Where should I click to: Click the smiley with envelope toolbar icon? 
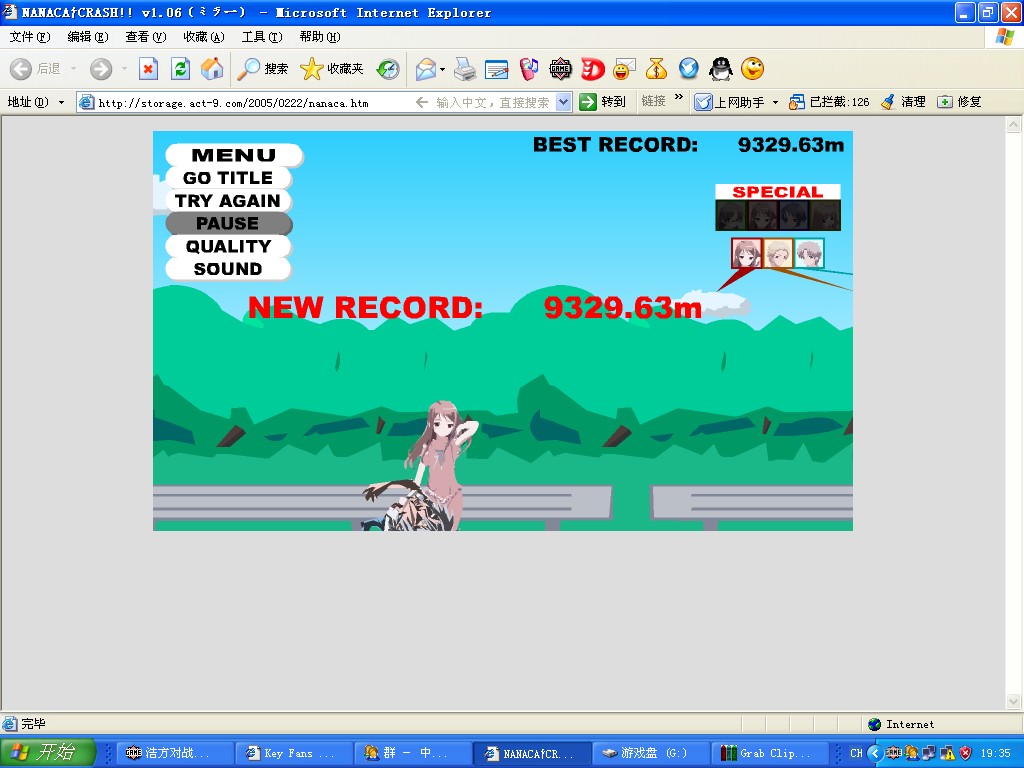(x=624, y=69)
